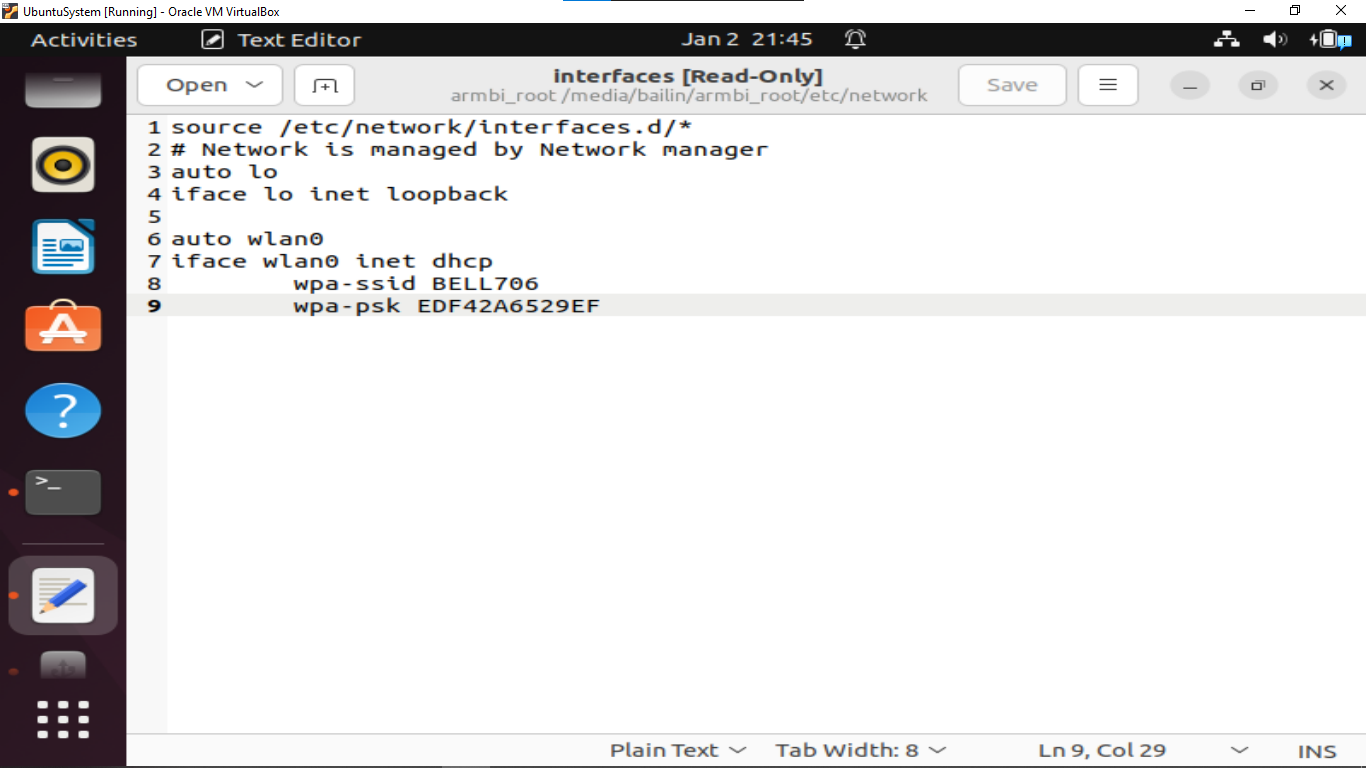
Task: Open the Help icon in the dock
Action: [x=63, y=410]
